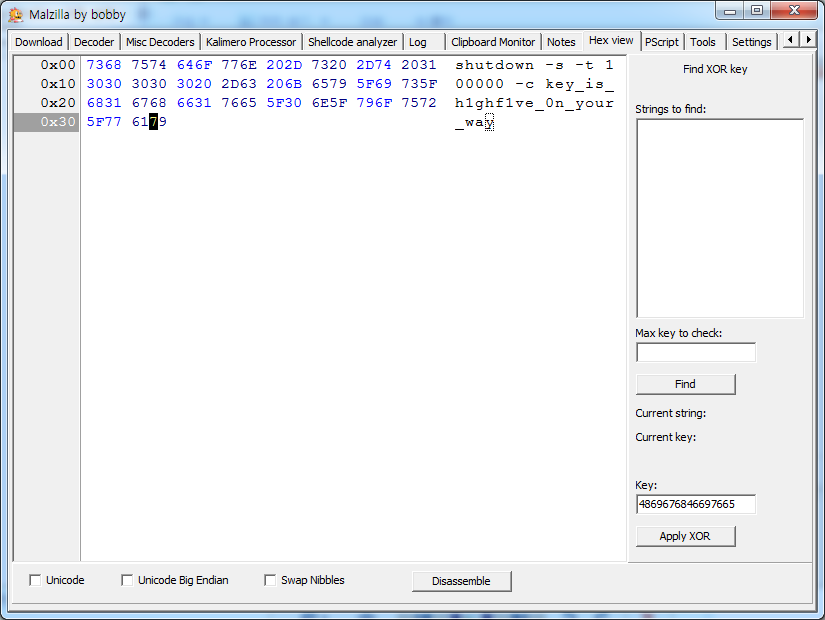Screen dimensions: 825x620
Task: Switch to PScript tab
Action: pos(661,42)
